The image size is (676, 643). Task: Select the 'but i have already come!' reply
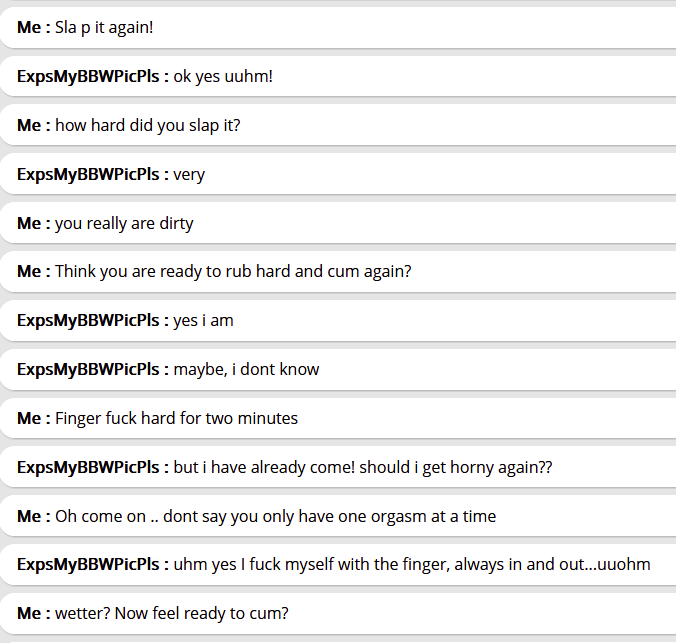pos(363,467)
